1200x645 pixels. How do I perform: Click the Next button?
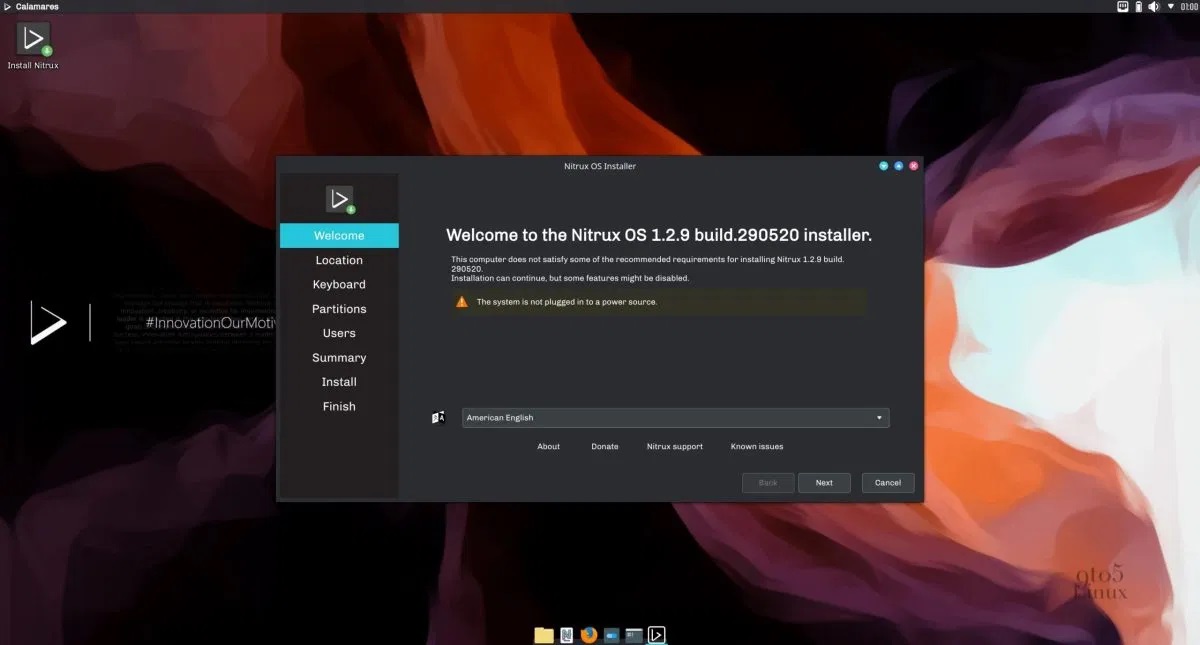point(824,483)
